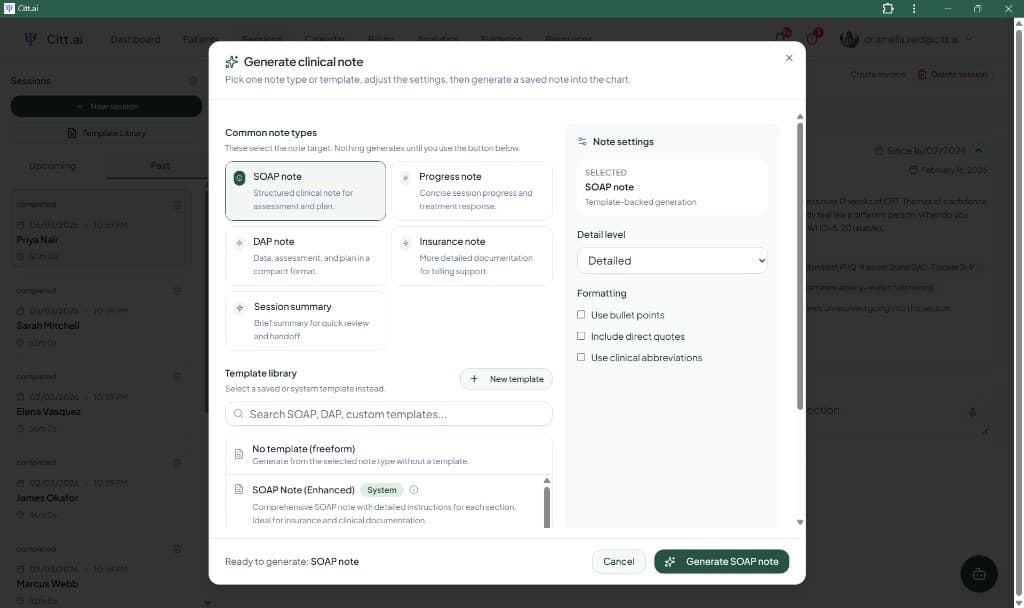
Task: Click the Session summary sparkle icon
Action: [240, 308]
